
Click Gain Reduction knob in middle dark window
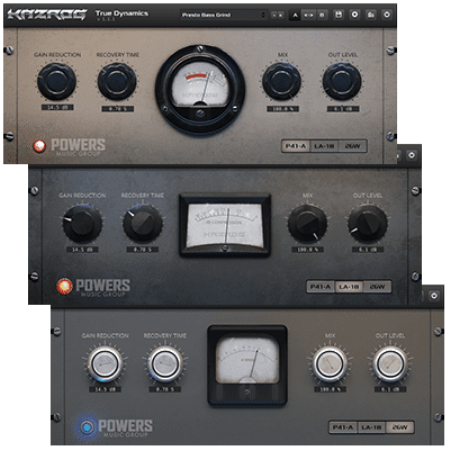pyautogui.click(x=82, y=224)
